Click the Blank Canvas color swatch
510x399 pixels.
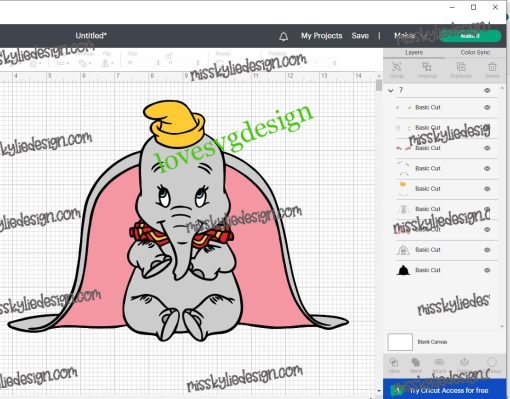point(400,342)
